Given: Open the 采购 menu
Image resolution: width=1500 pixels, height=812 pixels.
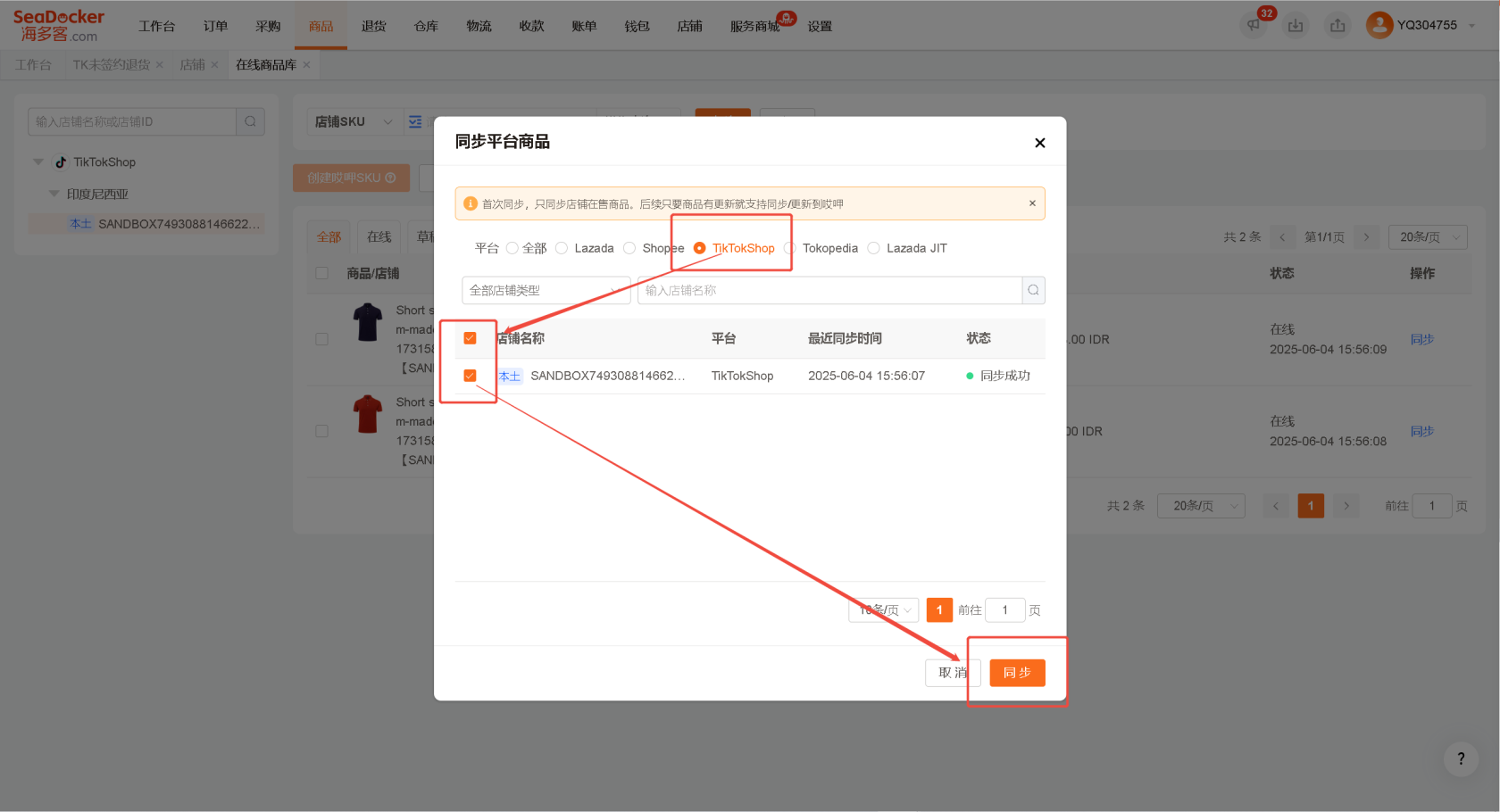Looking at the screenshot, I should [268, 26].
